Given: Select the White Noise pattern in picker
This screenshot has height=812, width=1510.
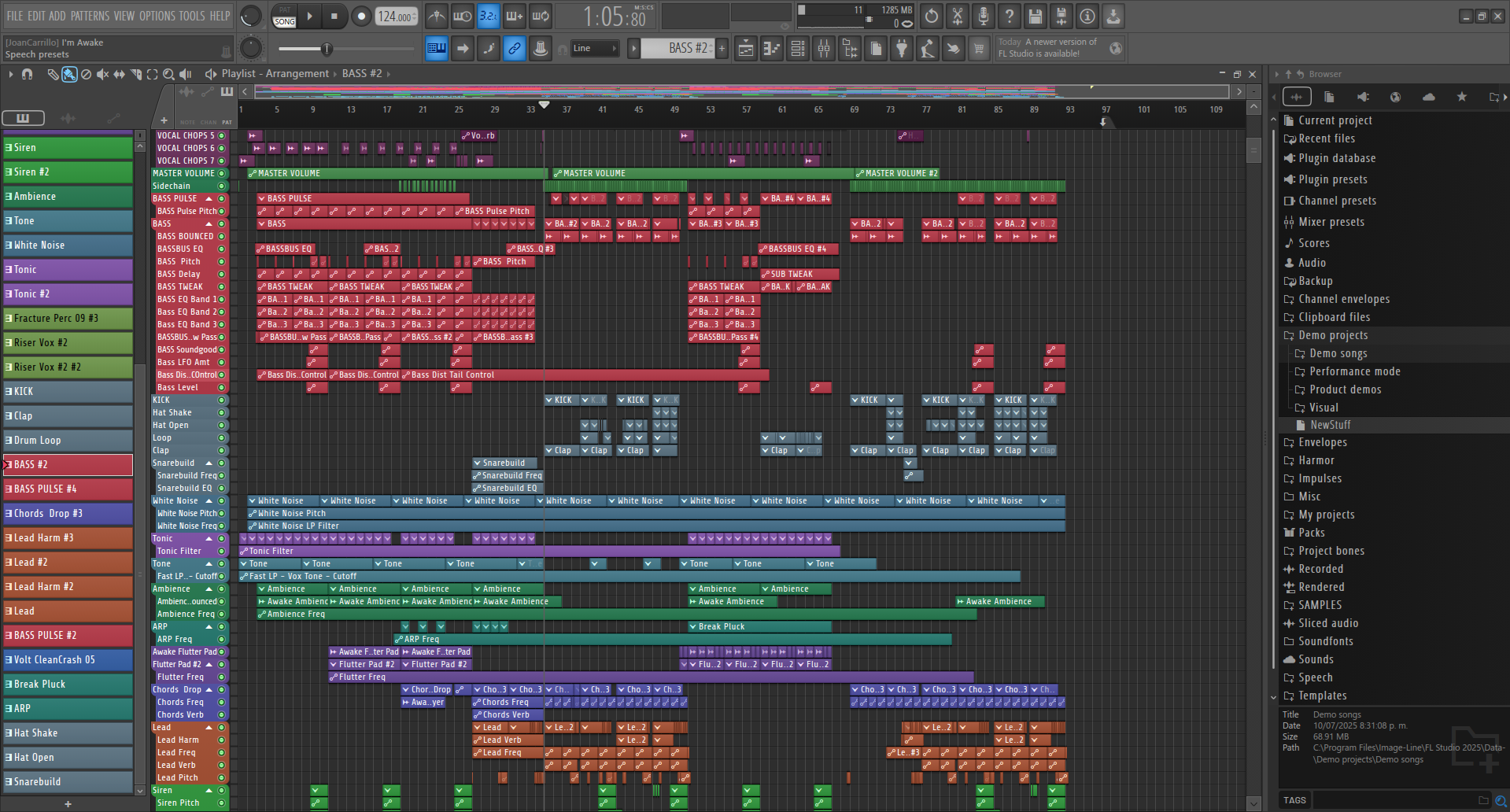Looking at the screenshot, I should 68,245.
